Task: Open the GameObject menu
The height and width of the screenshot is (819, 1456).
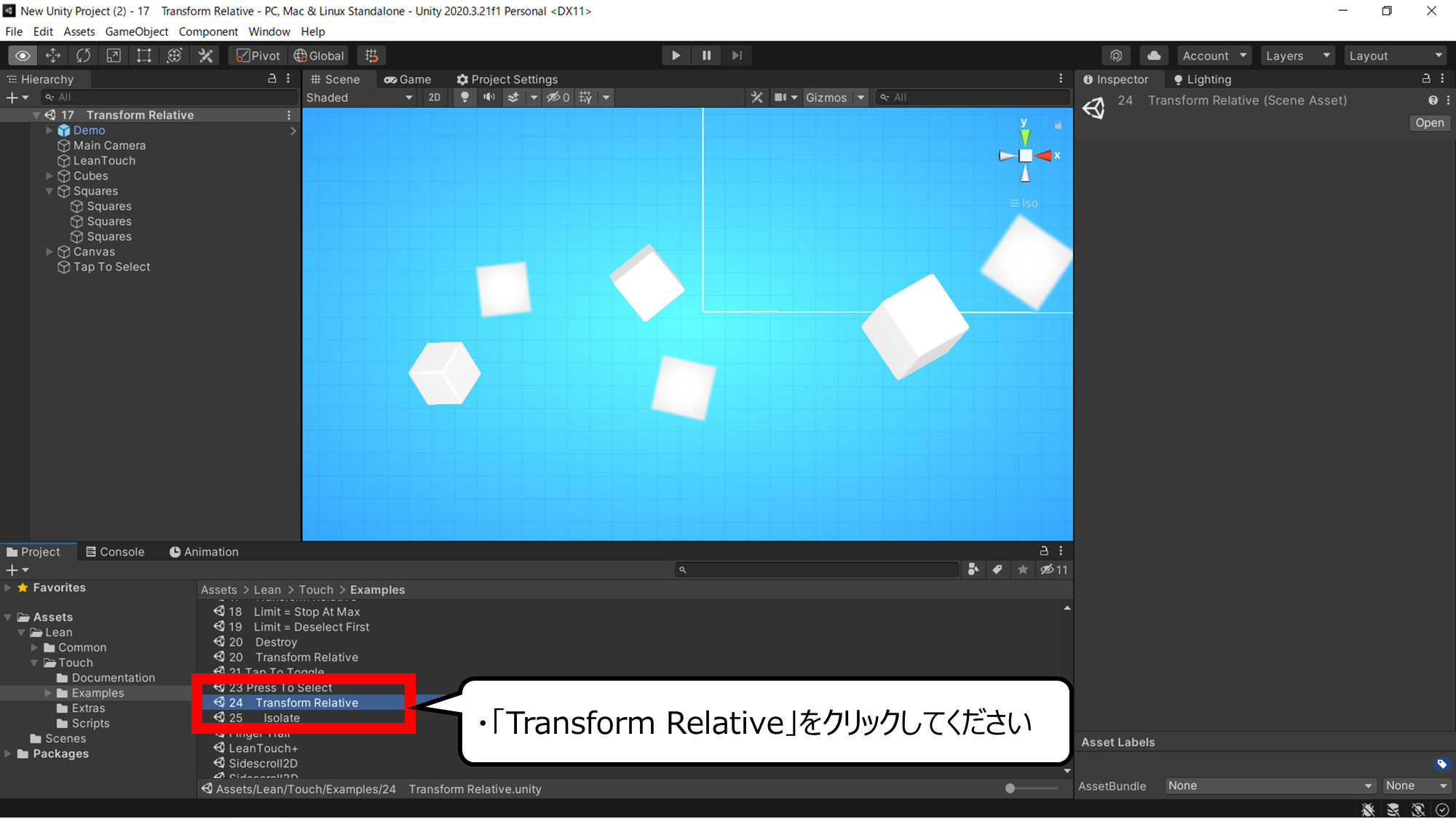Action: (136, 31)
